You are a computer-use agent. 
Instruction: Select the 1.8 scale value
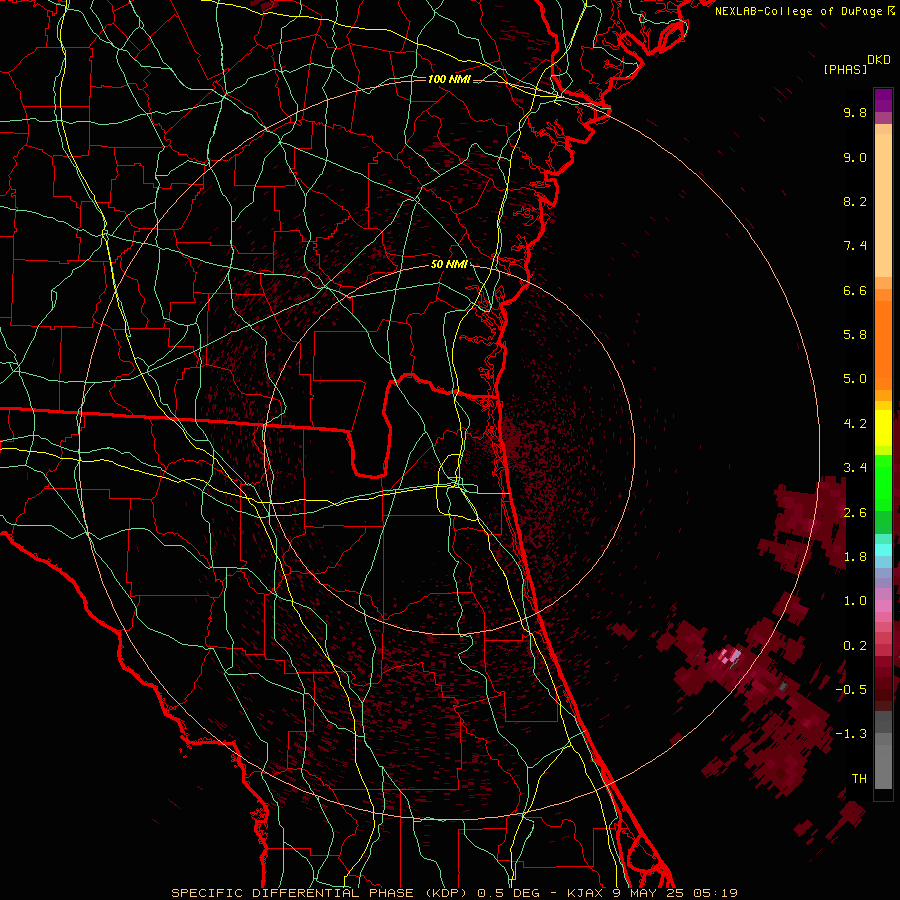click(855, 557)
